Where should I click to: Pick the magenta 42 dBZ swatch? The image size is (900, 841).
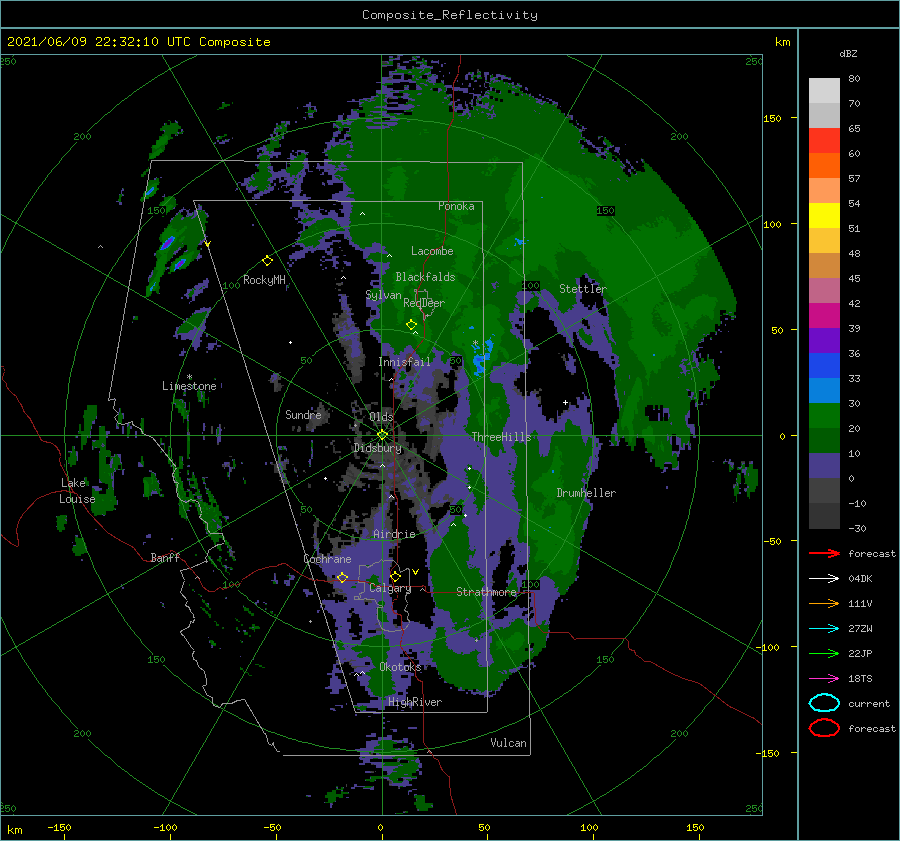[824, 315]
